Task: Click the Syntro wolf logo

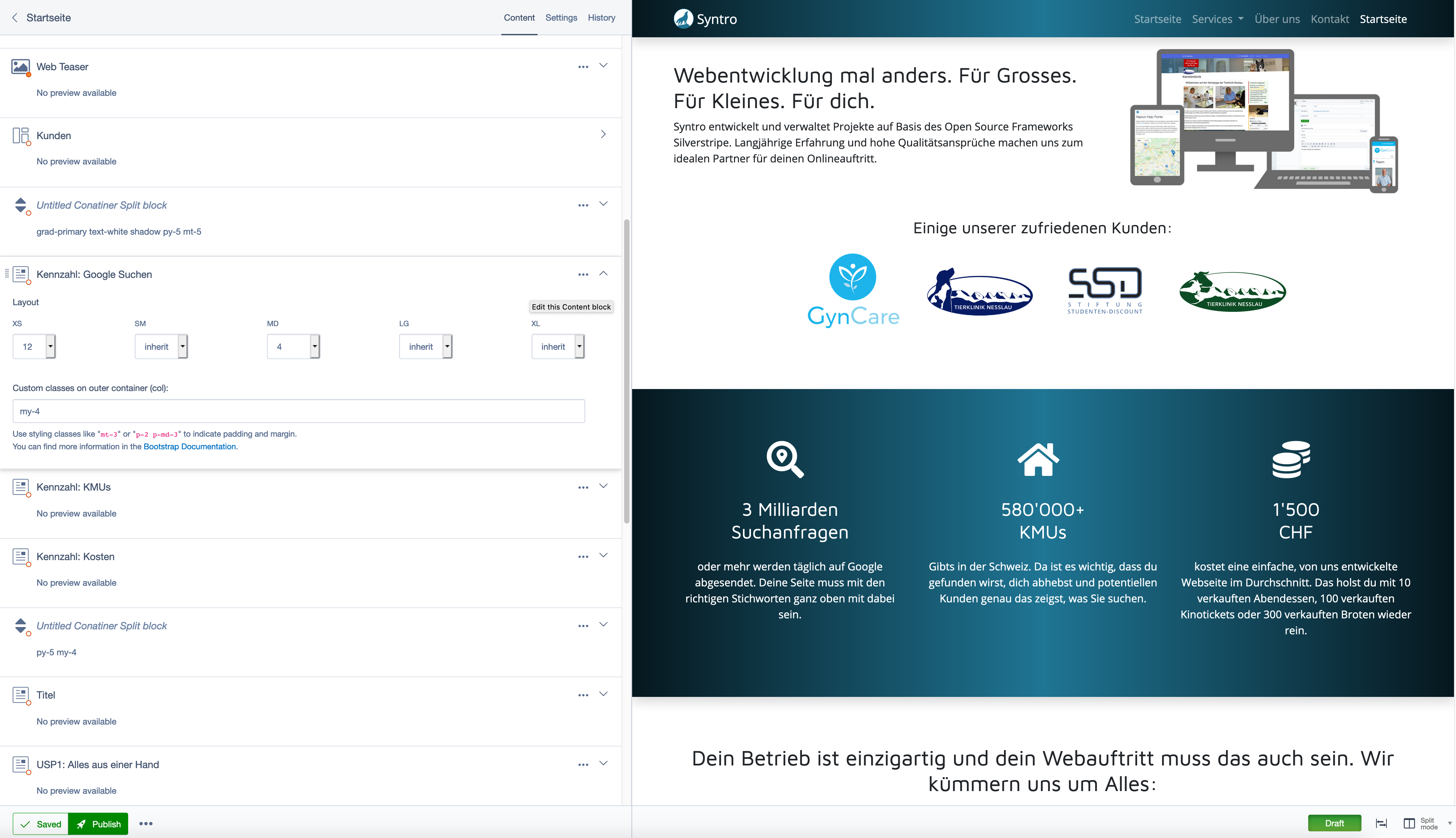Action: tap(683, 18)
